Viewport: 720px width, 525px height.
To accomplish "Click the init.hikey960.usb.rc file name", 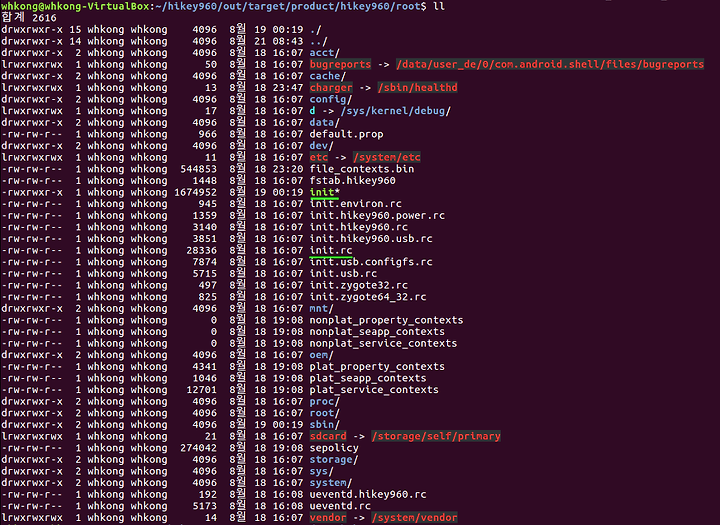I will [x=371, y=239].
